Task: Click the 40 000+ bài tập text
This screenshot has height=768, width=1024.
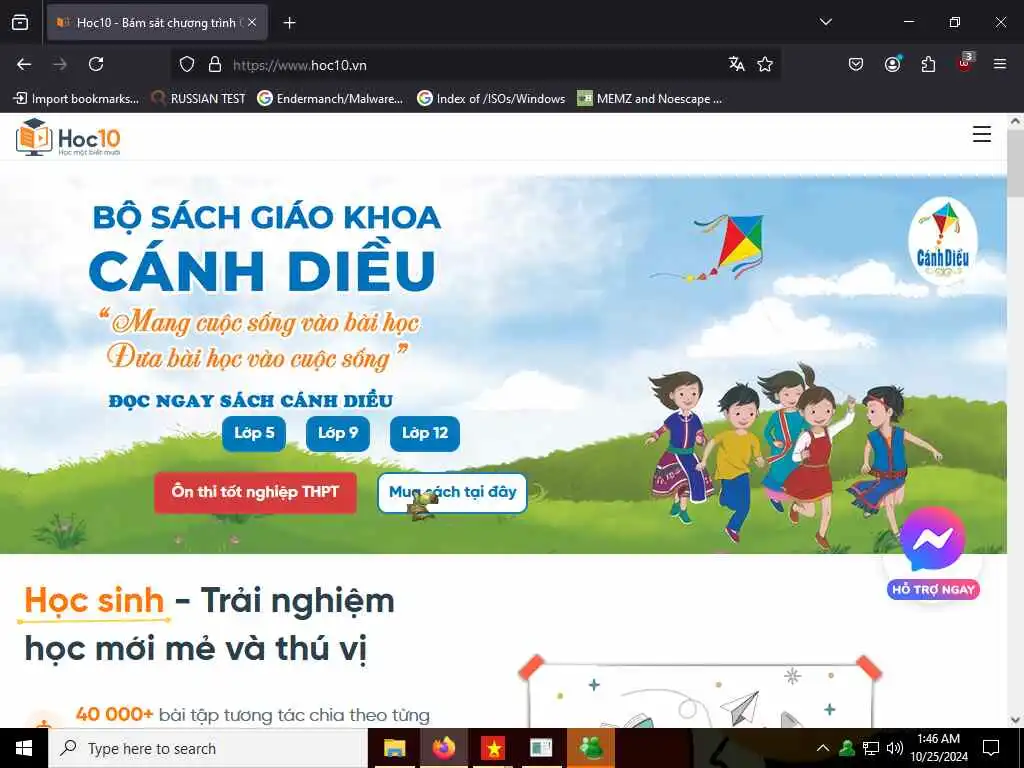Action: (x=252, y=715)
